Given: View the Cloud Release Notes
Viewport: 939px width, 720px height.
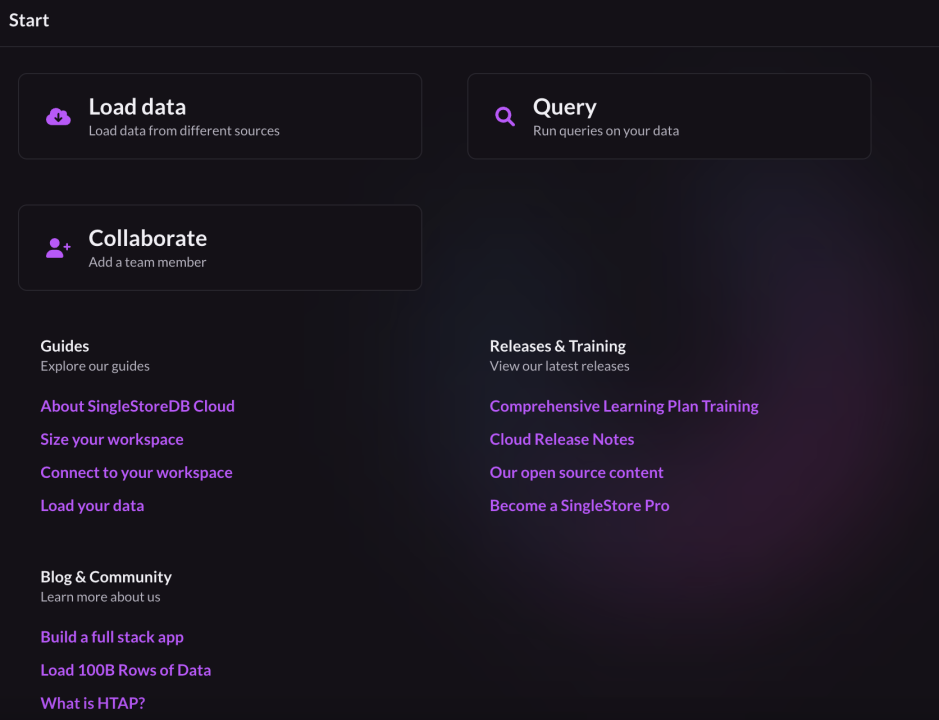Looking at the screenshot, I should (x=562, y=439).
